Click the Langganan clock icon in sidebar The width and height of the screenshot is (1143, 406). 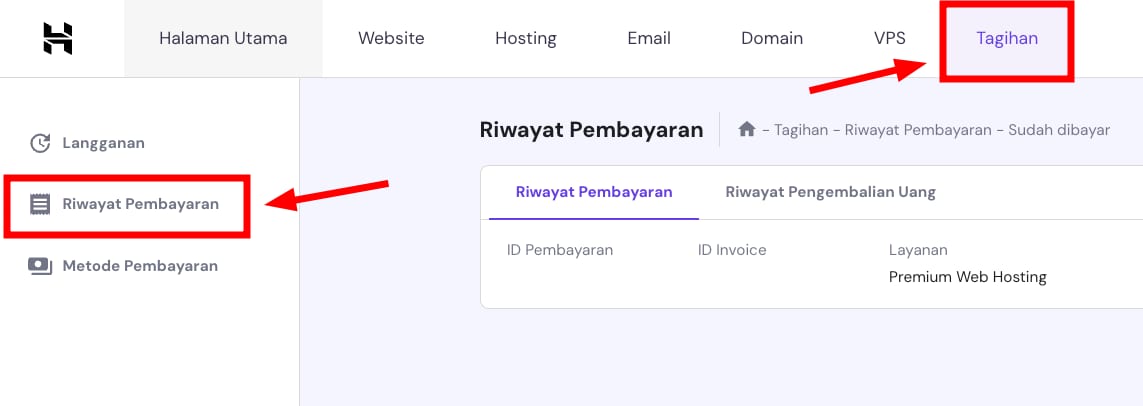(x=40, y=143)
